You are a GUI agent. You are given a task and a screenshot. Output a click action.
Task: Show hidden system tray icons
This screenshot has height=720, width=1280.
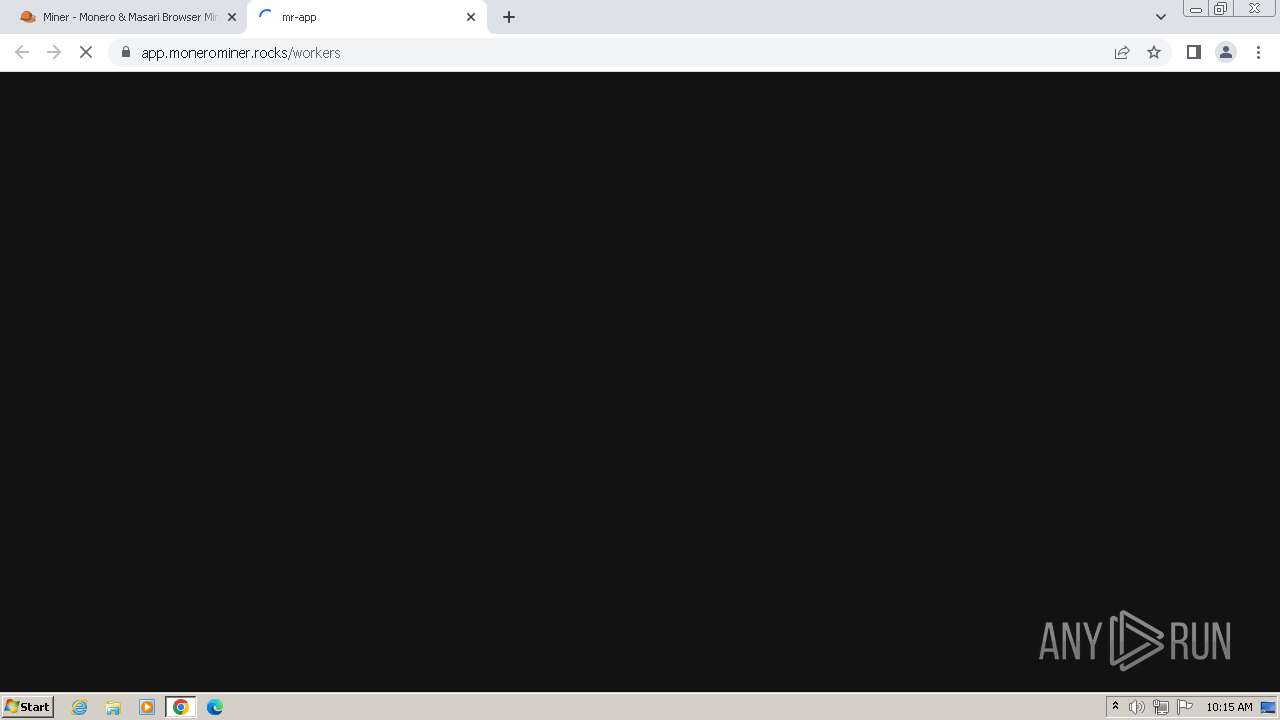click(1116, 707)
